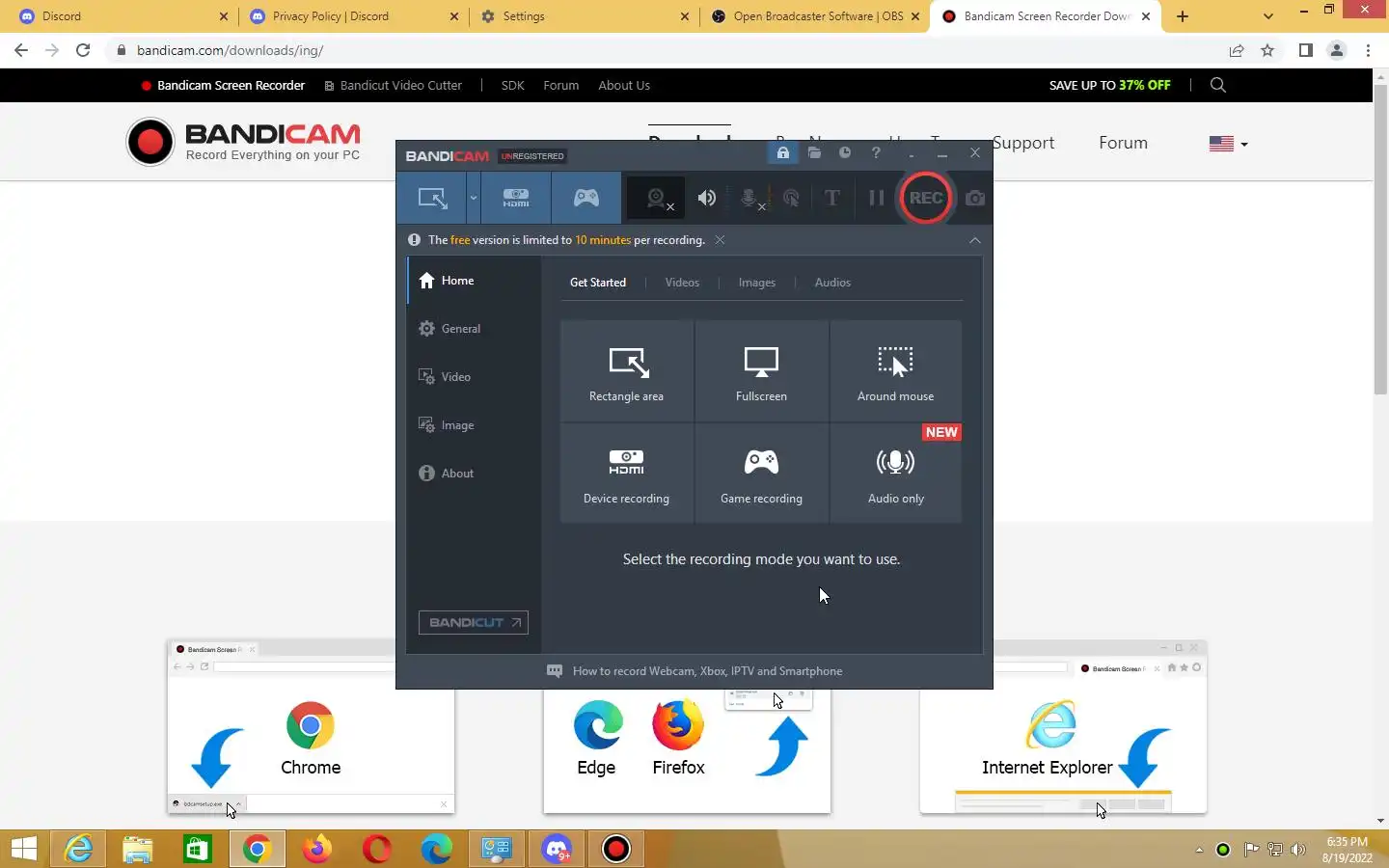Open Bandicam help question mark icon

pos(876,153)
